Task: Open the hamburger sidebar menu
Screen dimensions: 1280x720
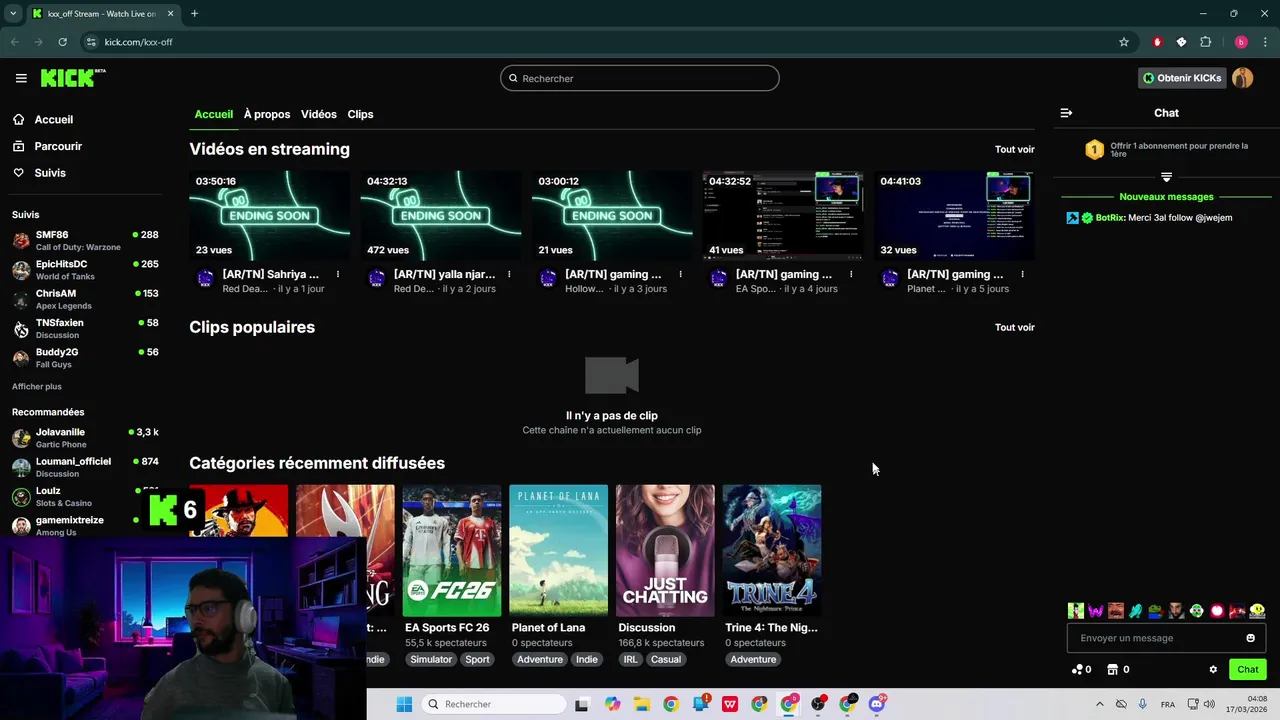Action: [x=21, y=78]
